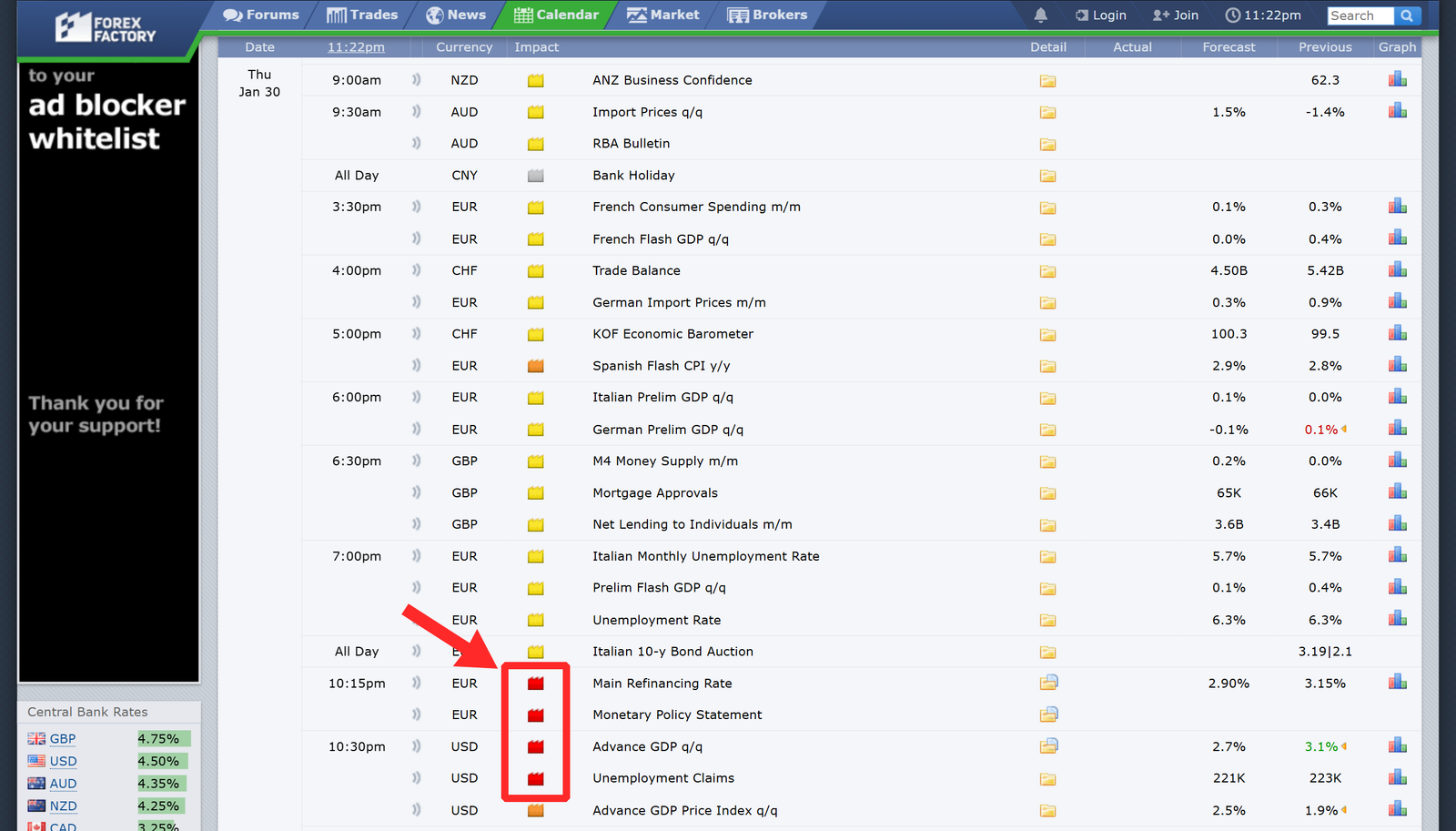Open graph for ANZ Business Confidence
The width and height of the screenshot is (1456, 831).
(x=1398, y=79)
